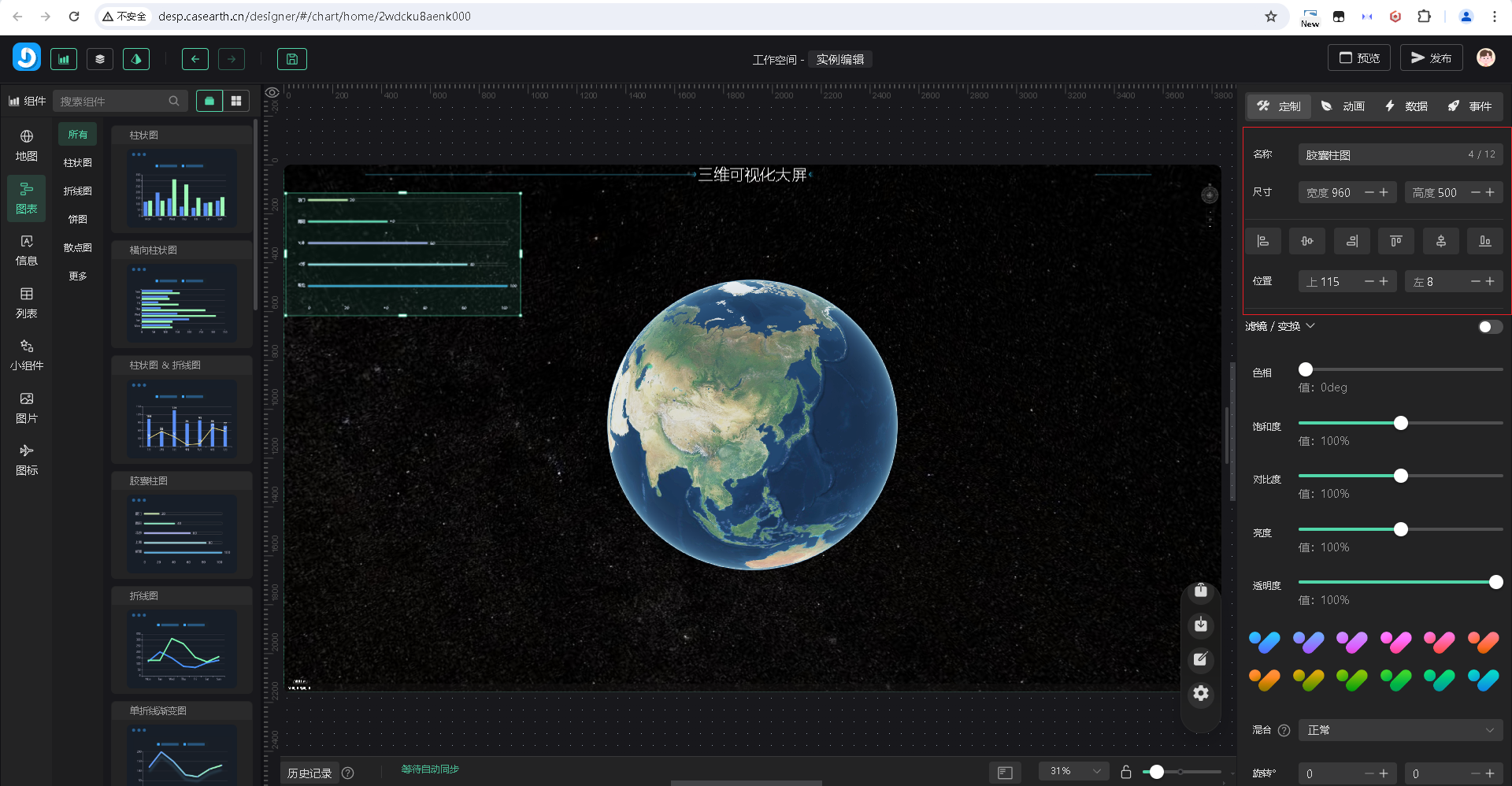Click the undo arrow button

195,59
